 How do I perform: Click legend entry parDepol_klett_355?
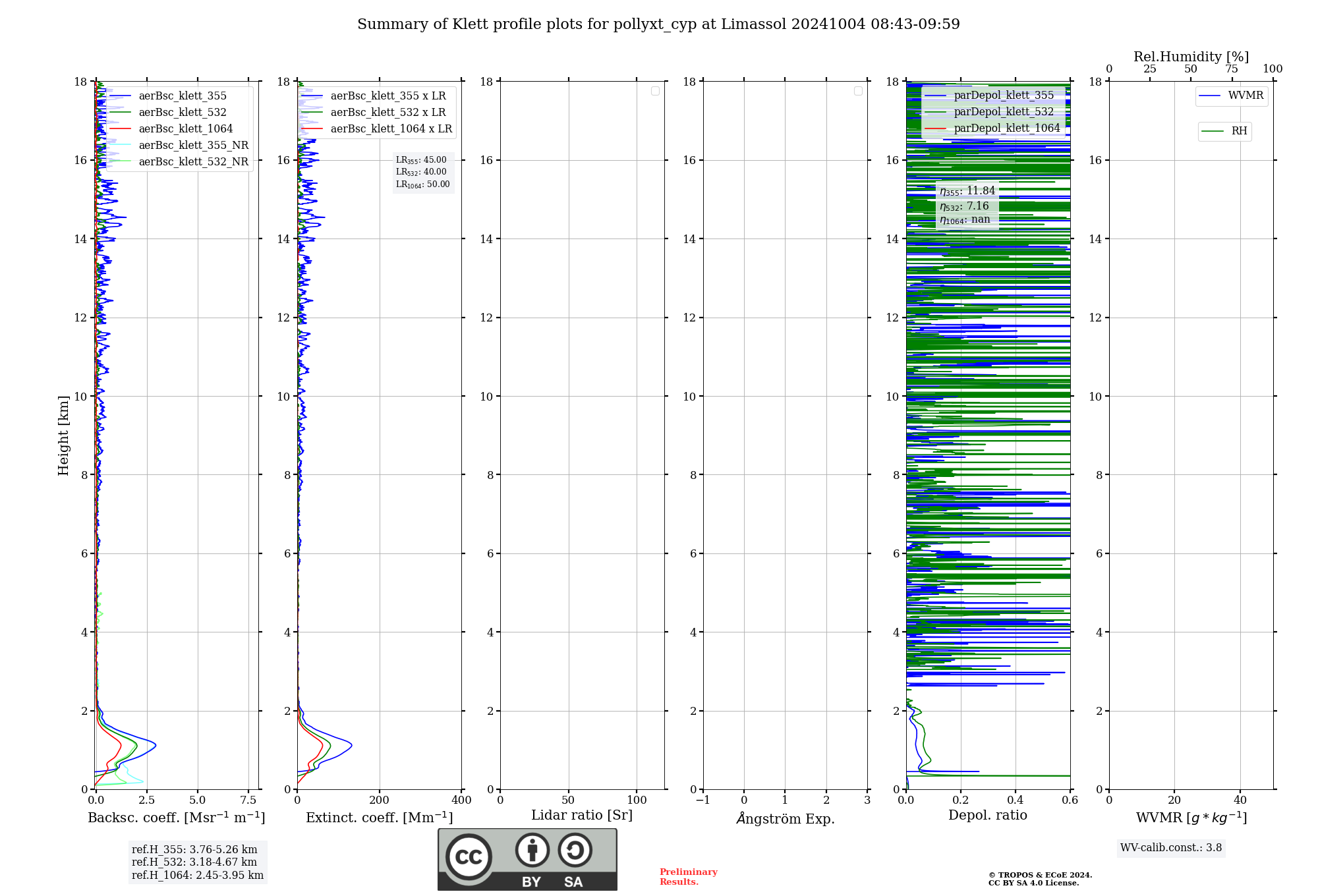[1004, 95]
